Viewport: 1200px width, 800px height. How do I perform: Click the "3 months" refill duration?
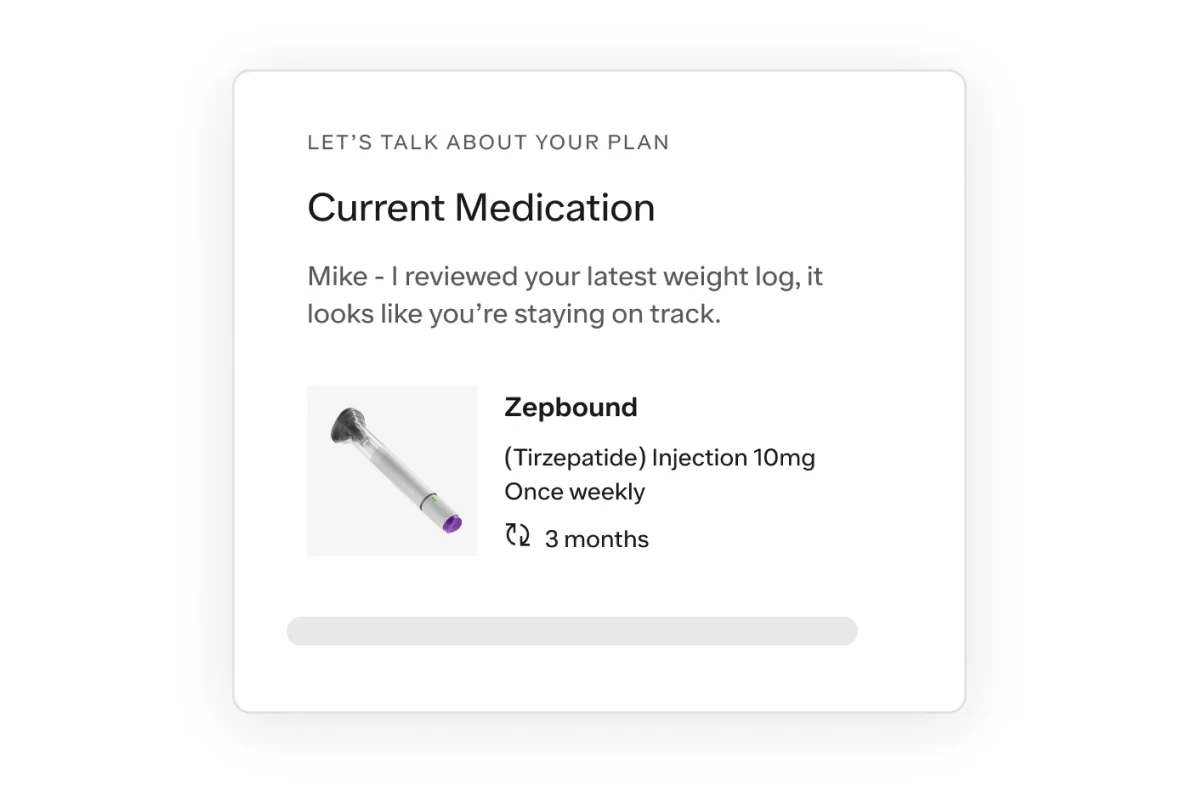(596, 539)
